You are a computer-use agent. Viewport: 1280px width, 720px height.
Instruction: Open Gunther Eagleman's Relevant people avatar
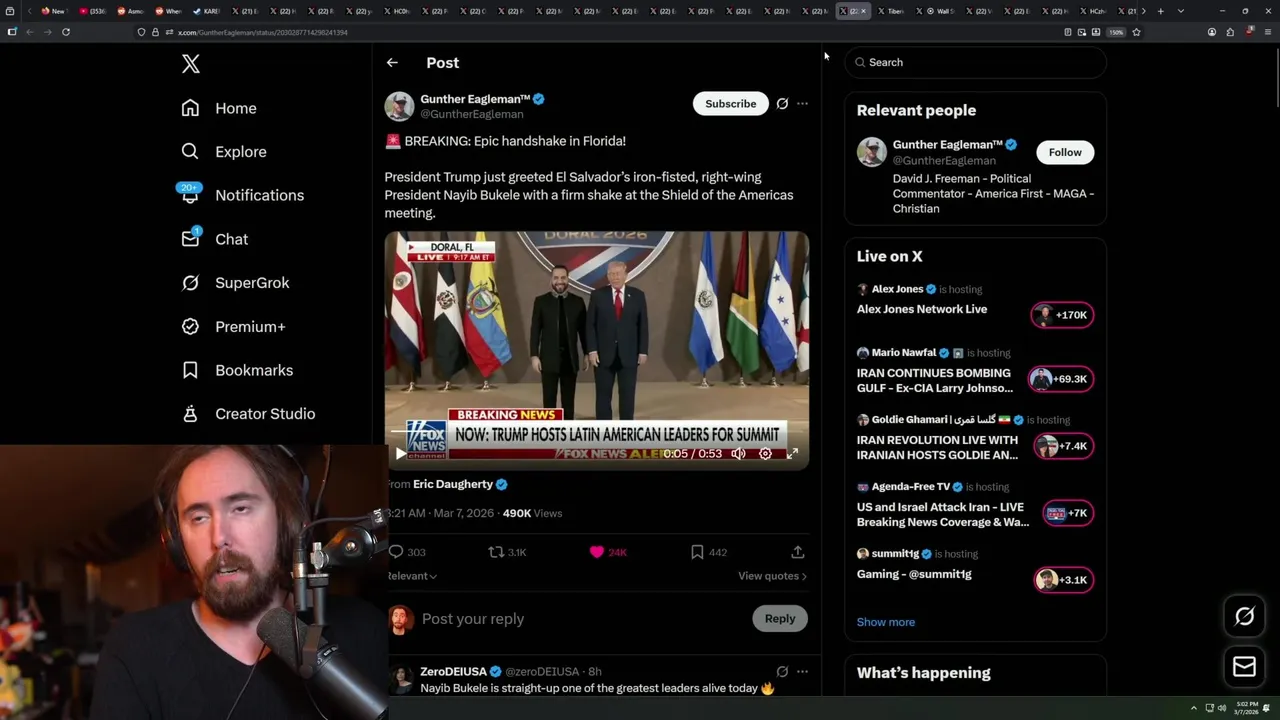click(872, 152)
